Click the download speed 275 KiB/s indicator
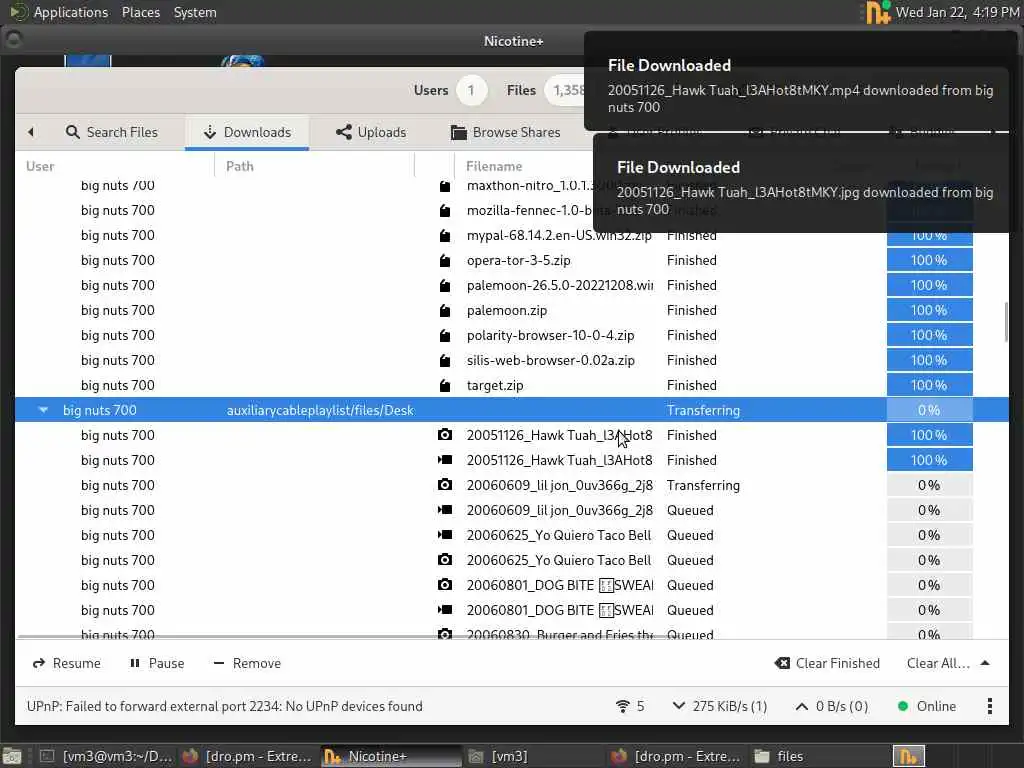The height and width of the screenshot is (768, 1024). 720,706
